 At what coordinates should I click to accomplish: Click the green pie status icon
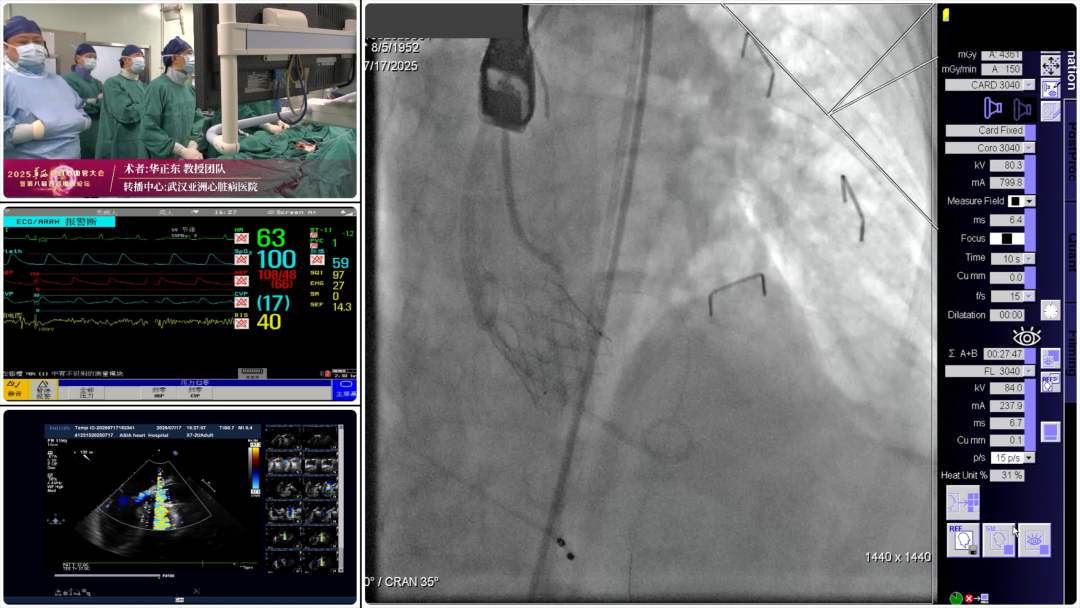point(955,598)
